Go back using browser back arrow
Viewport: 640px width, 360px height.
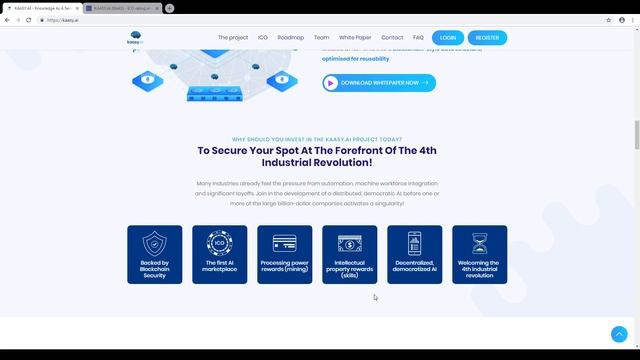pyautogui.click(x=7, y=20)
